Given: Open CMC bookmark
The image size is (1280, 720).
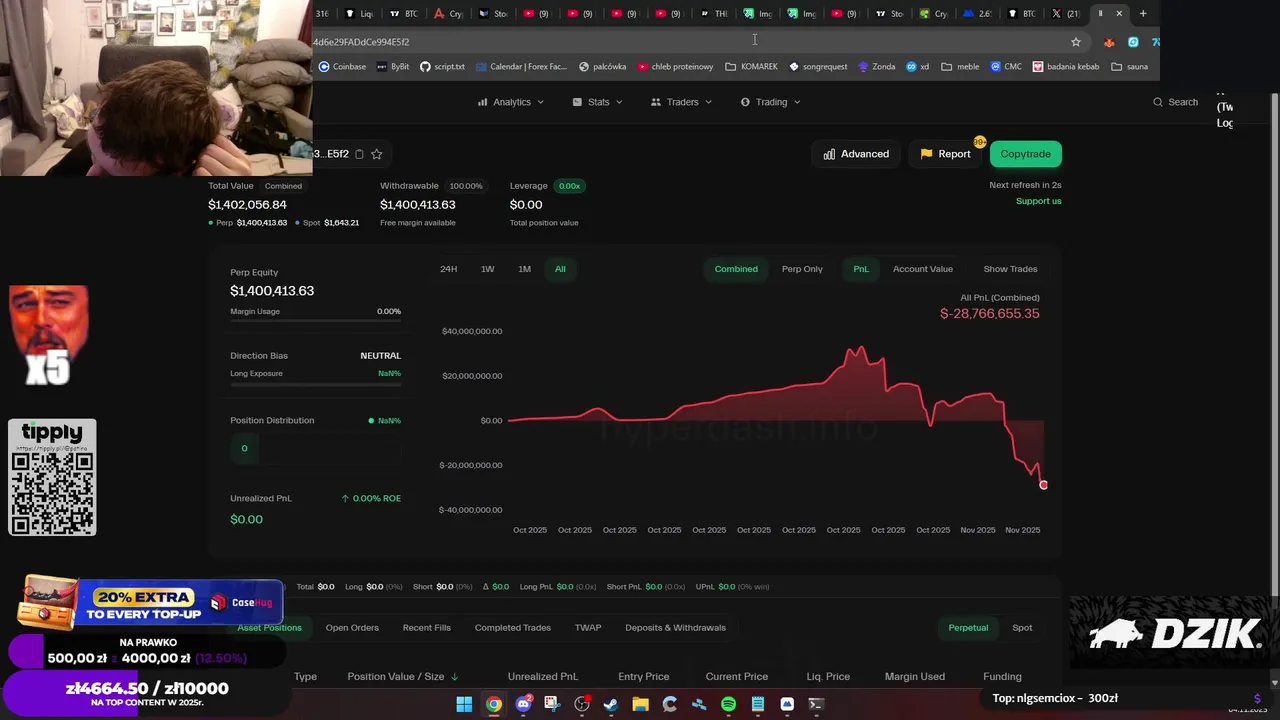Looking at the screenshot, I should coord(1006,67).
